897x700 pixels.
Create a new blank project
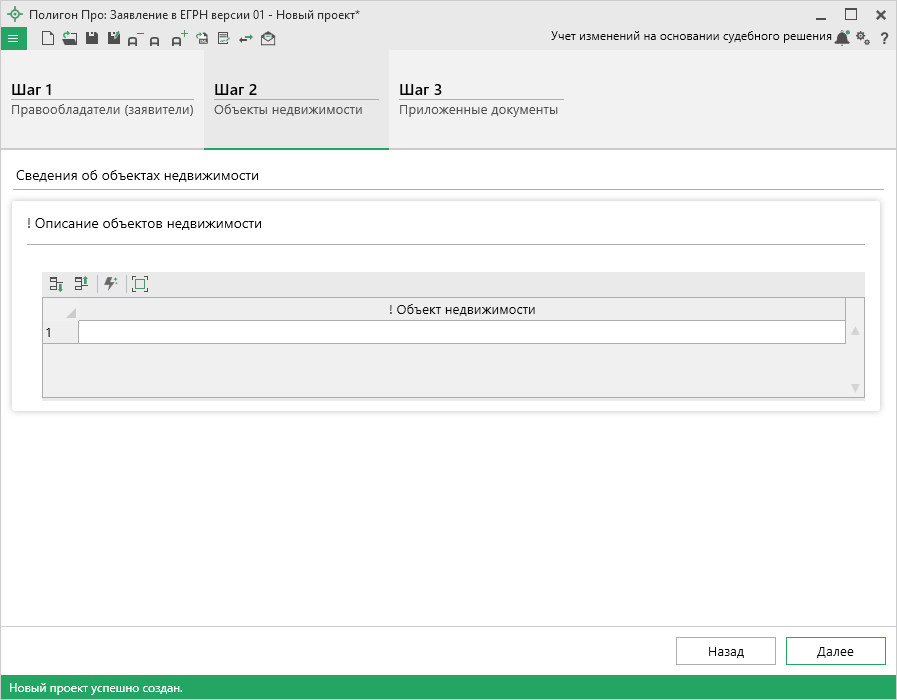pos(47,39)
